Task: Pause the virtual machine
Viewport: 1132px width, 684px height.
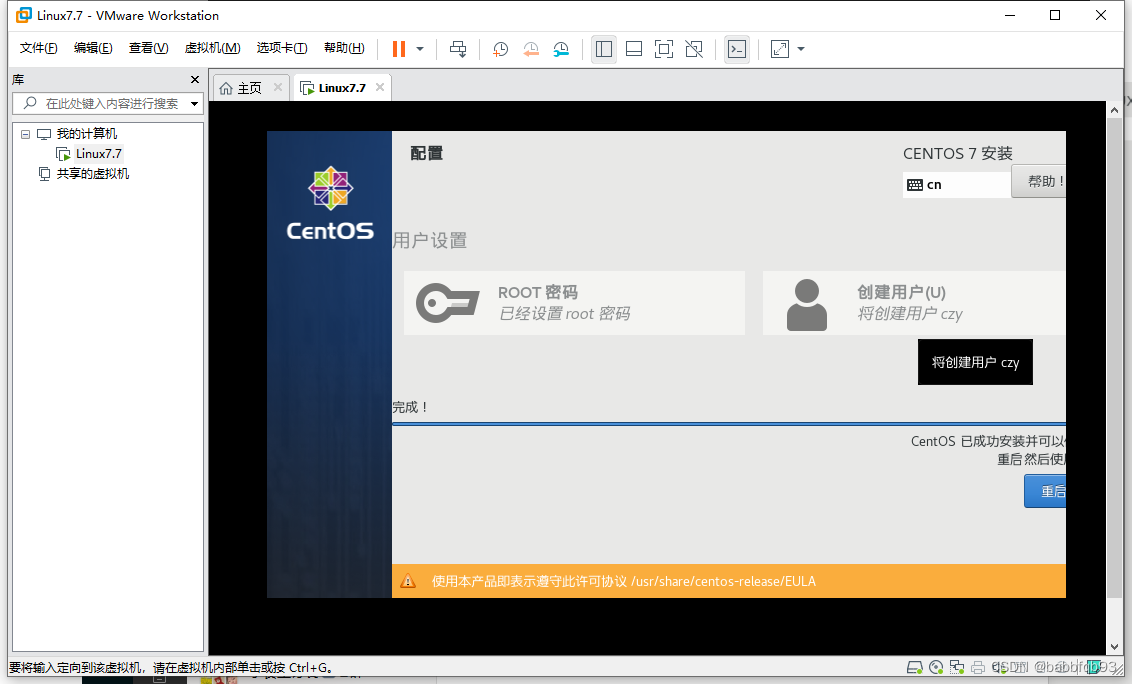Action: click(x=399, y=49)
